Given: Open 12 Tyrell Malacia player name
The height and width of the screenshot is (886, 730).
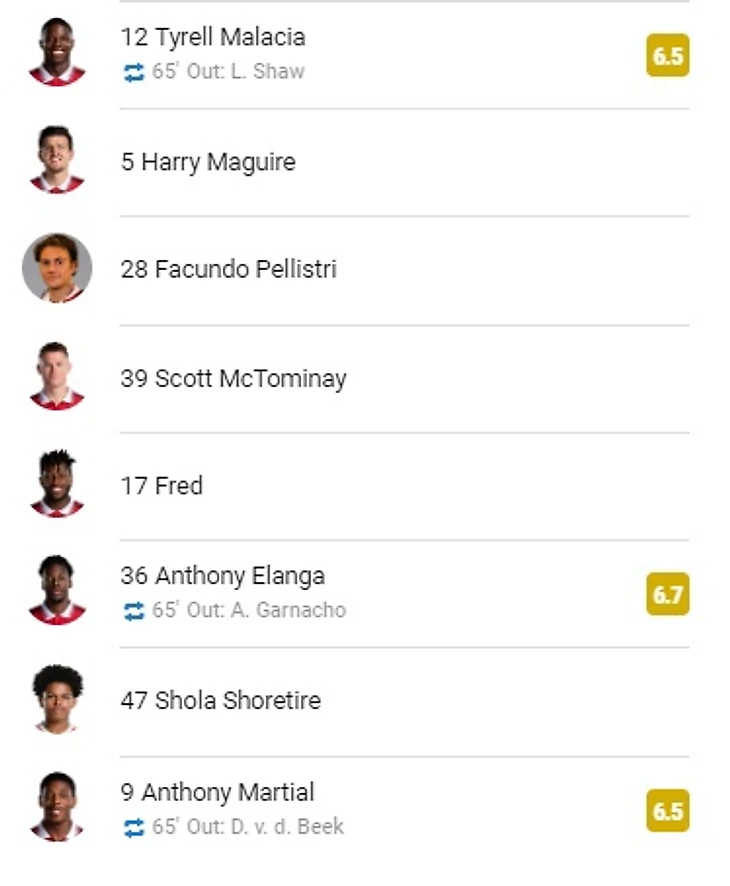Looking at the screenshot, I should tap(213, 37).
